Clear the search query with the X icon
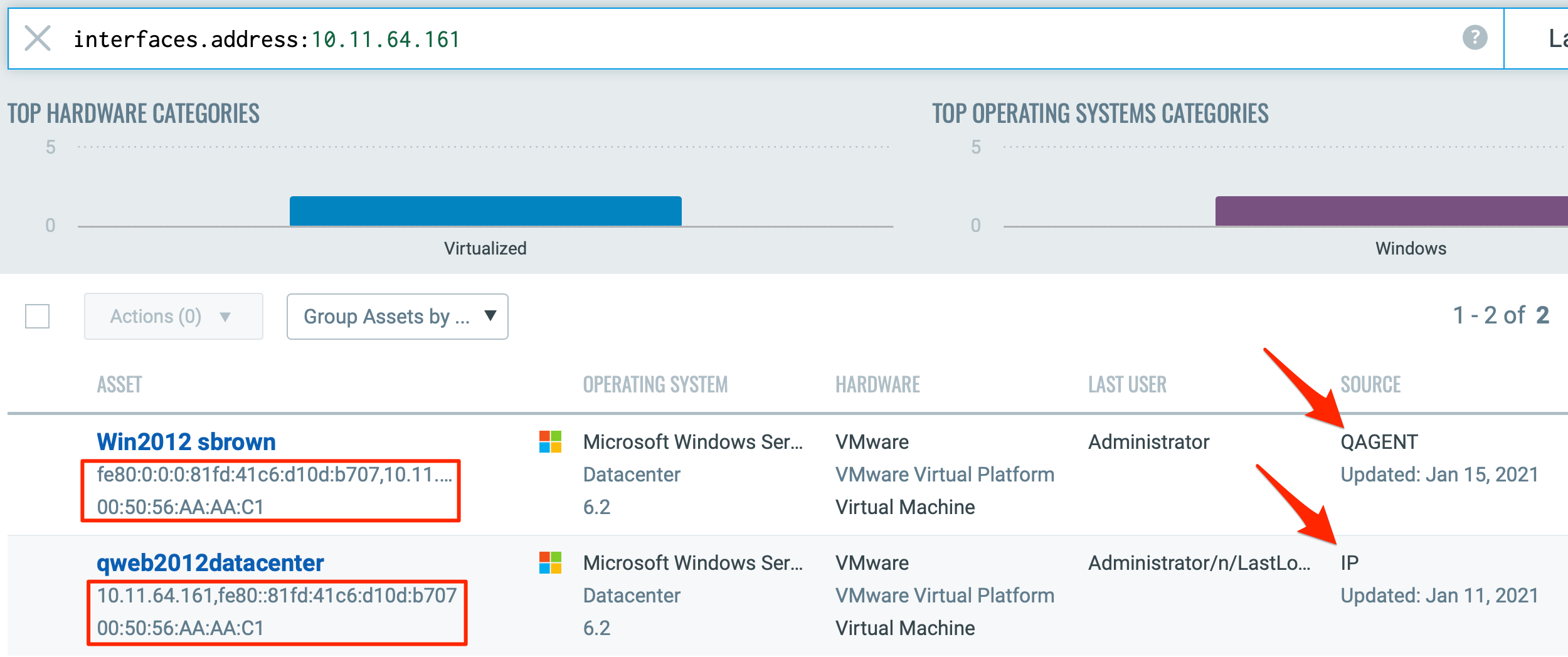The width and height of the screenshot is (1568, 657). [38, 38]
